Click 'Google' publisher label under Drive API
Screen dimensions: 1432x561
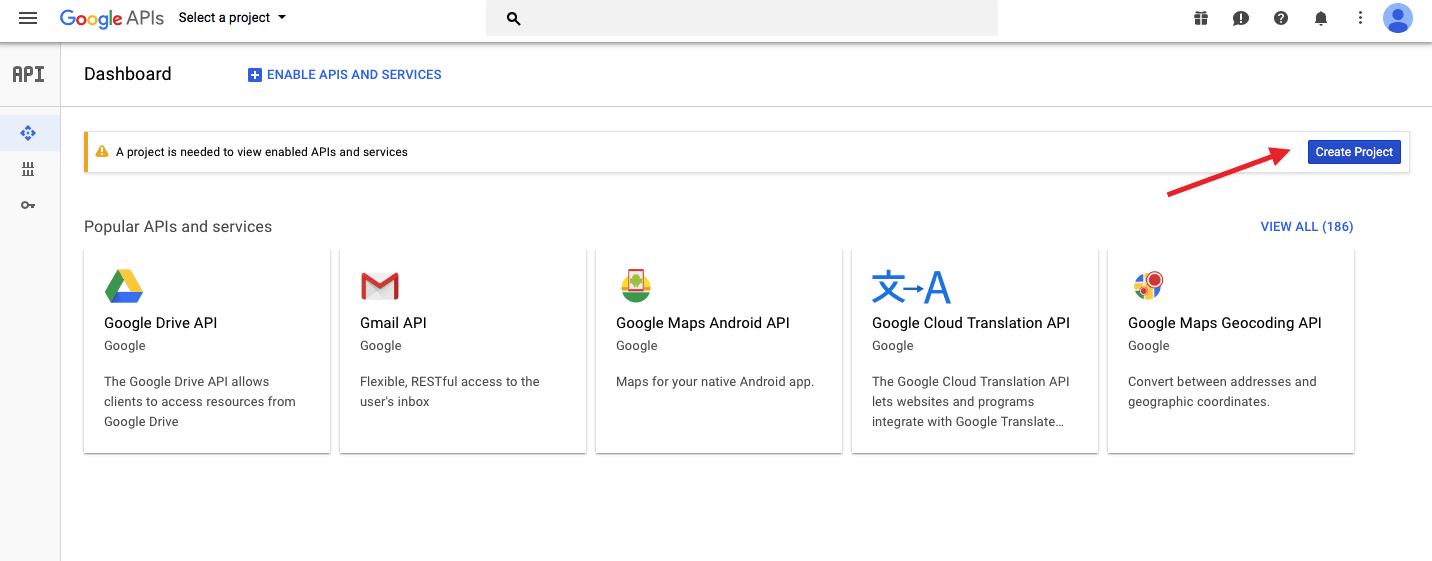(x=125, y=346)
